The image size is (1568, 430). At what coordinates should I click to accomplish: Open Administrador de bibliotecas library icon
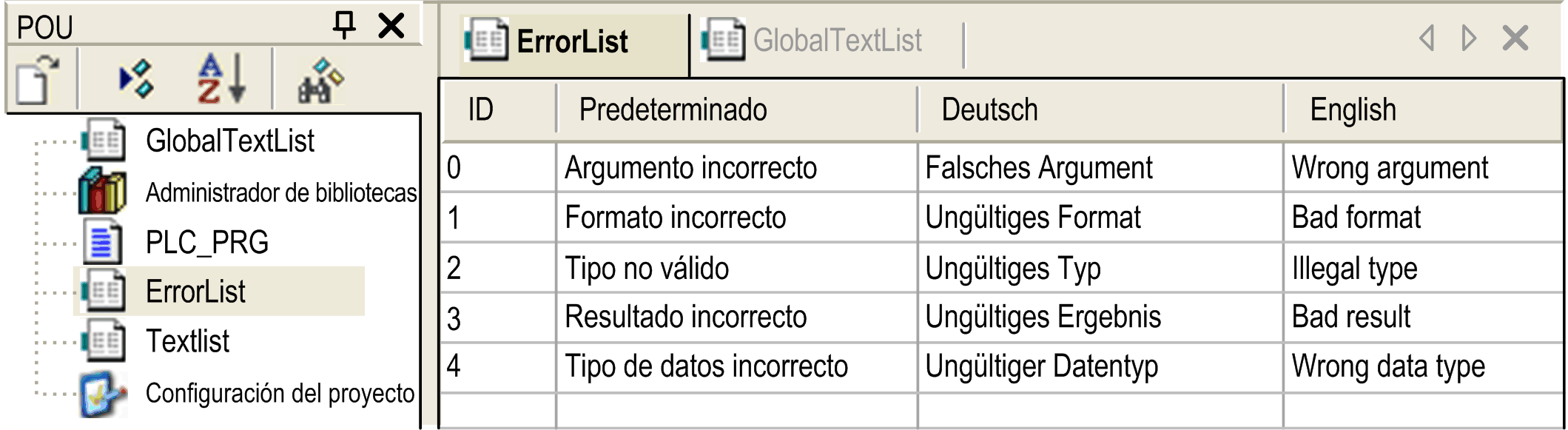(x=102, y=192)
